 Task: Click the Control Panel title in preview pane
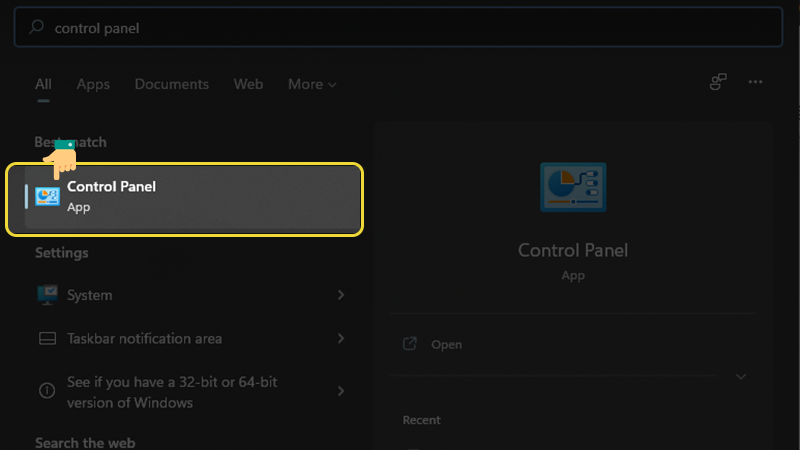(573, 250)
